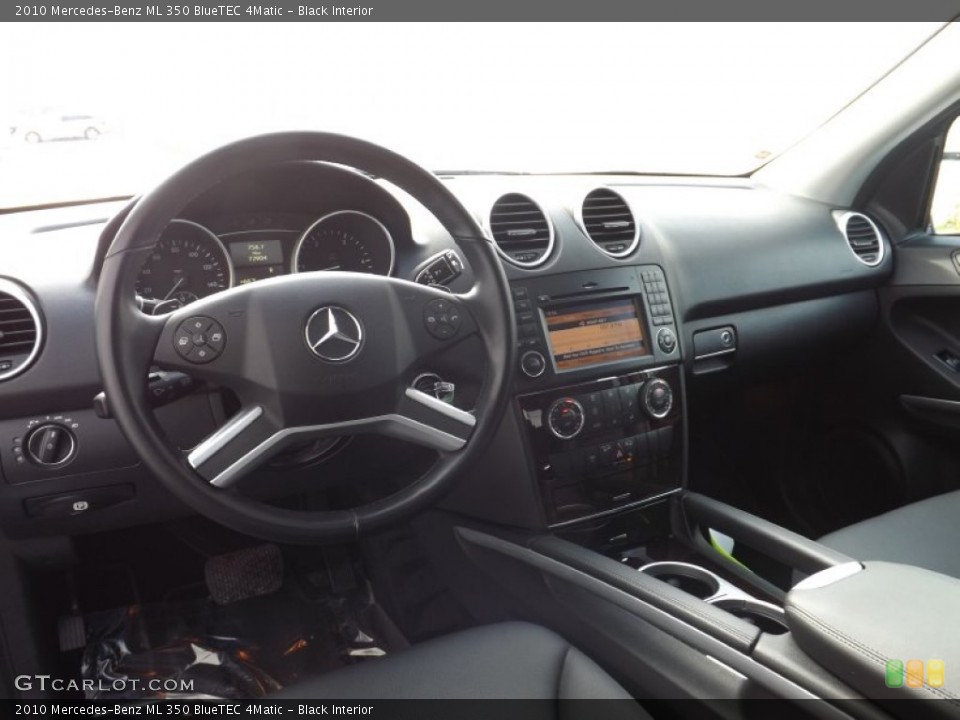Click the radio volume knob left of the screen

point(532,364)
